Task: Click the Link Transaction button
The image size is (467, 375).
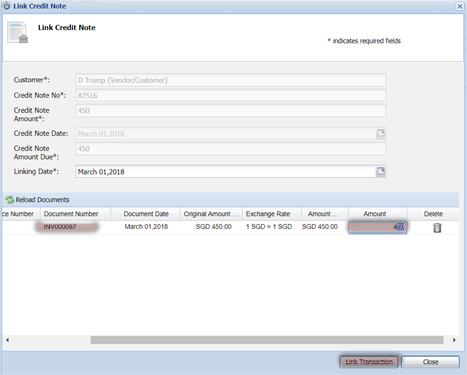Action: [369, 362]
